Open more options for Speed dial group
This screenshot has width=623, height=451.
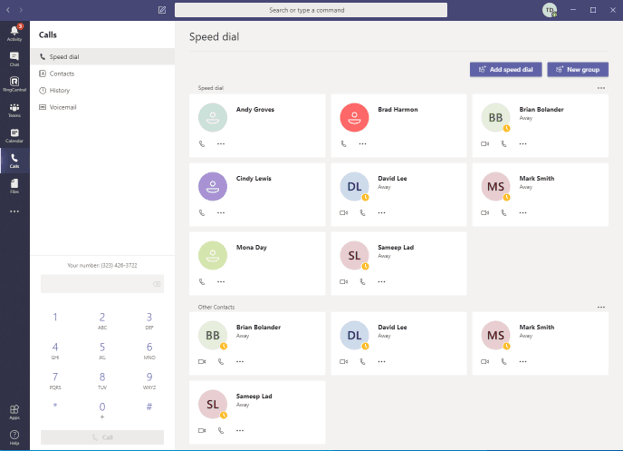pos(601,88)
